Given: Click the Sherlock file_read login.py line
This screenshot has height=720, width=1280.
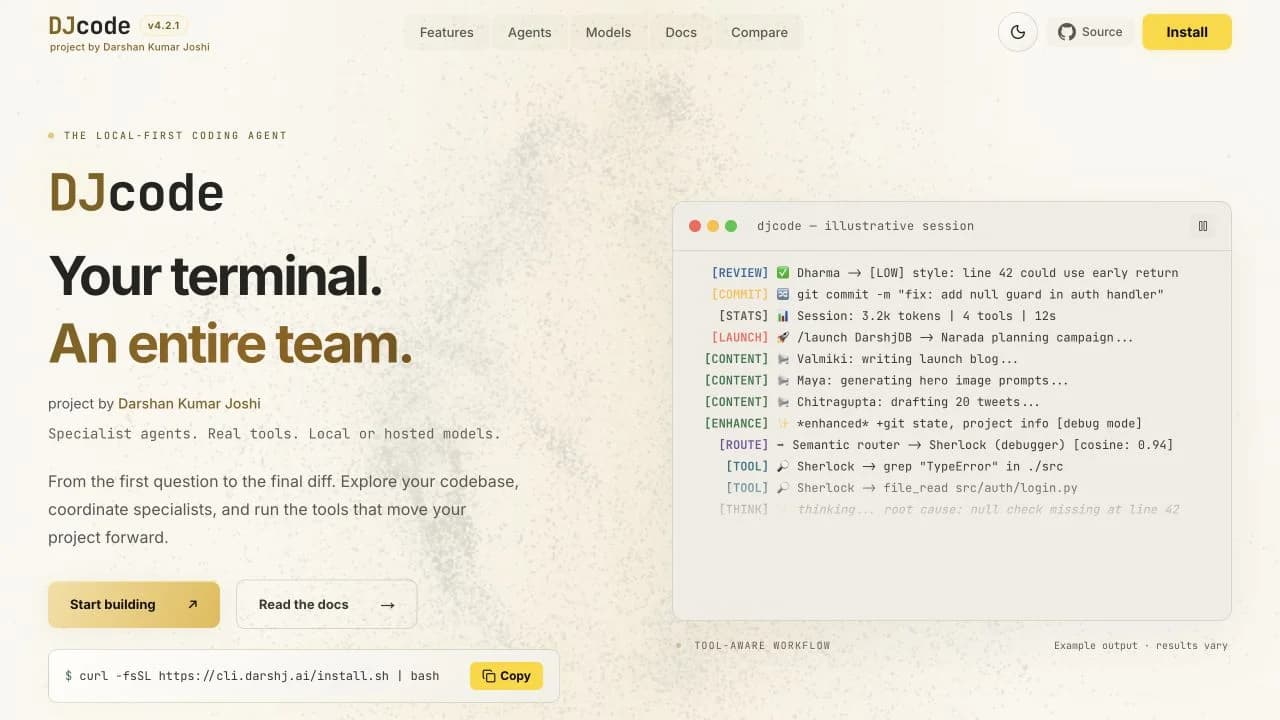Looking at the screenshot, I should [902, 488].
